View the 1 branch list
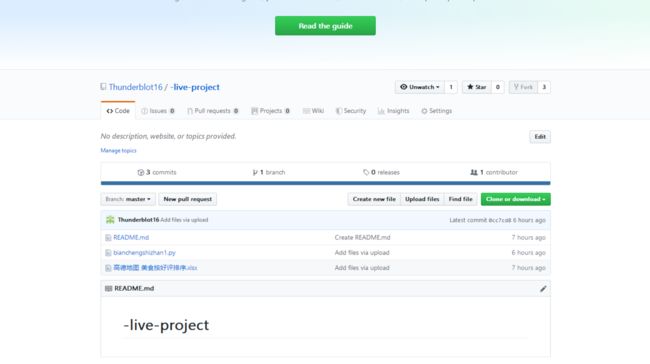Viewport: 650px width, 364px height. pyautogui.click(x=269, y=172)
